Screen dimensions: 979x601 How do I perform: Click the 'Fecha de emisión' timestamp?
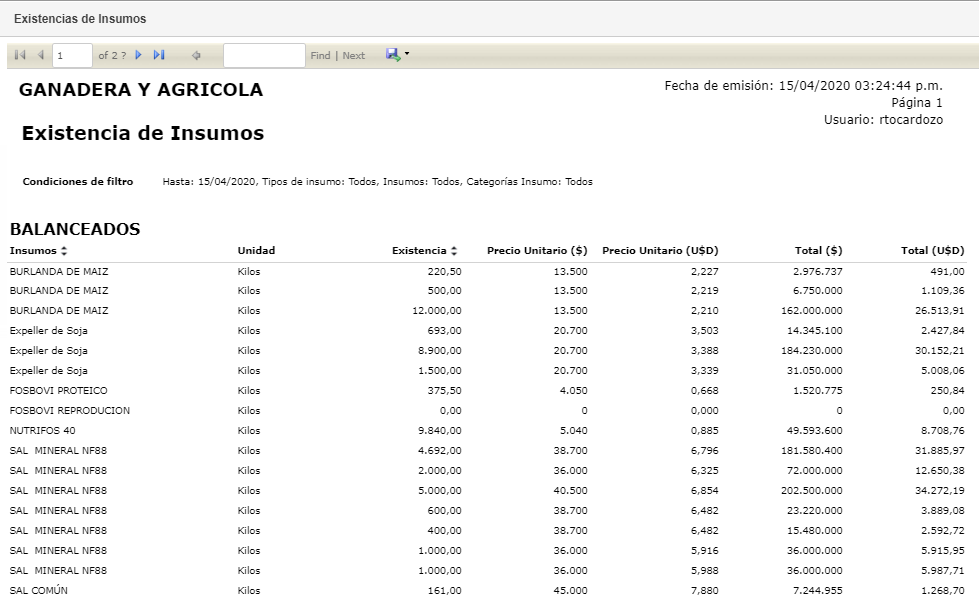[804, 86]
